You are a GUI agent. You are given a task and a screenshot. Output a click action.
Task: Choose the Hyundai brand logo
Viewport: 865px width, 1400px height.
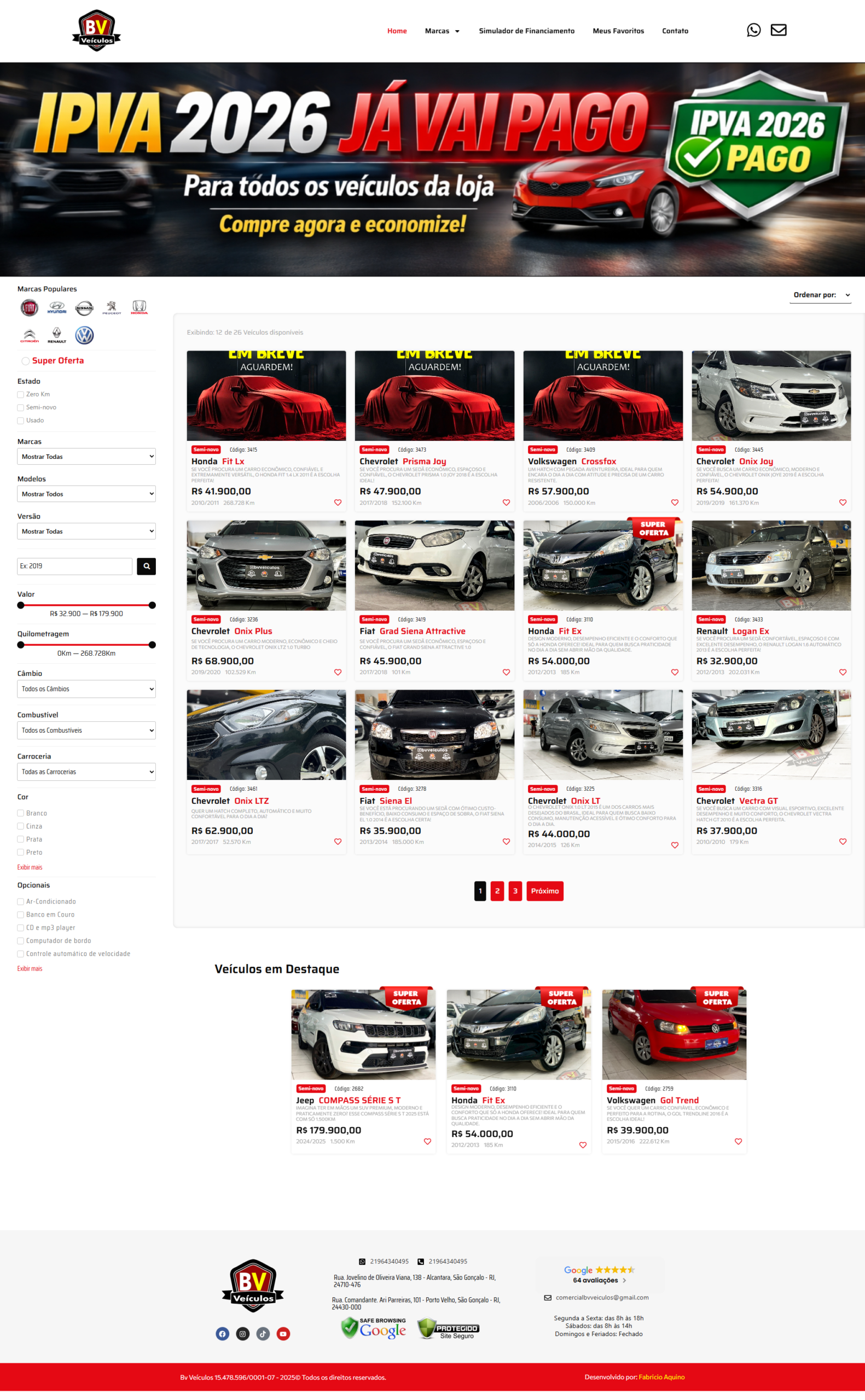[x=57, y=308]
